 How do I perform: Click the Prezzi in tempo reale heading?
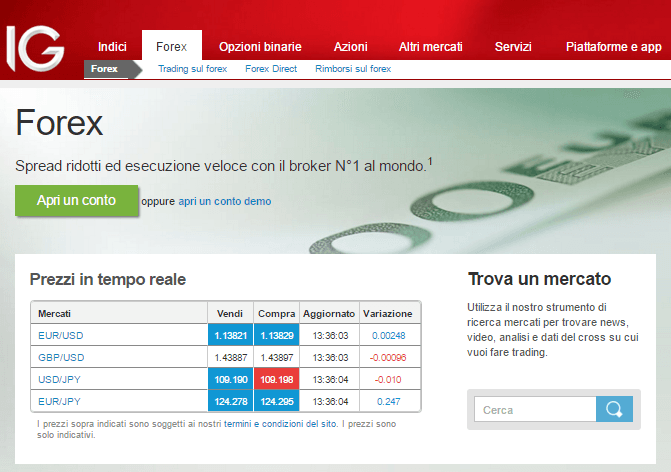pos(108,279)
